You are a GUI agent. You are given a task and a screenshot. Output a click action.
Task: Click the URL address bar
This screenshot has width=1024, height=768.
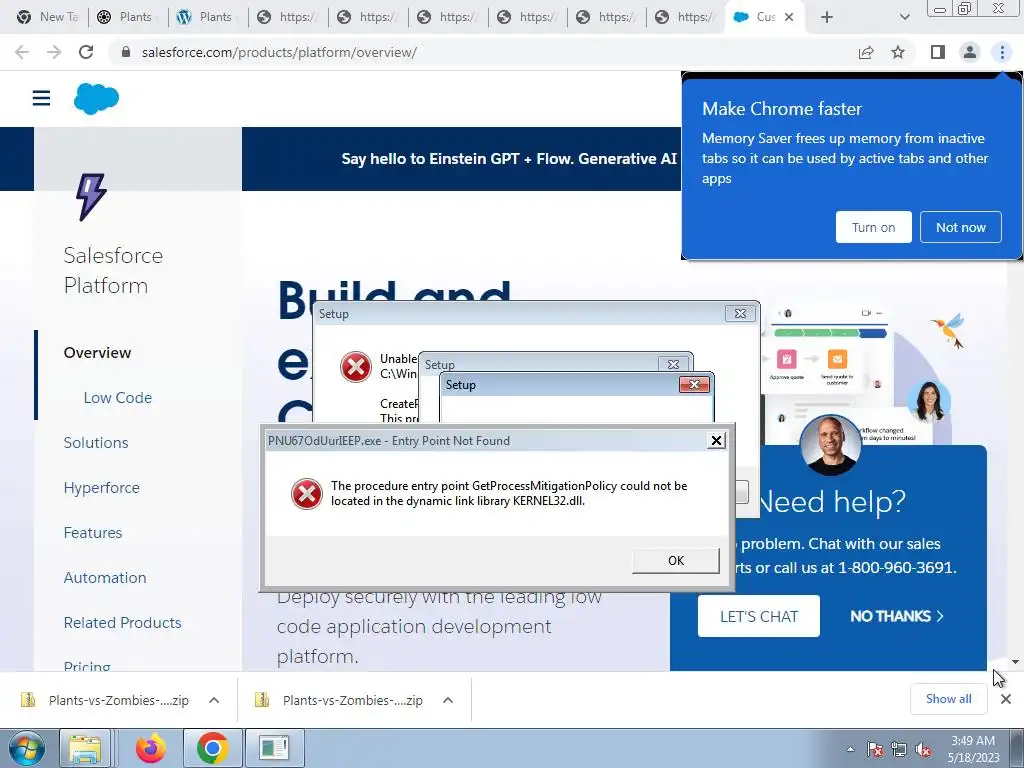coord(483,52)
